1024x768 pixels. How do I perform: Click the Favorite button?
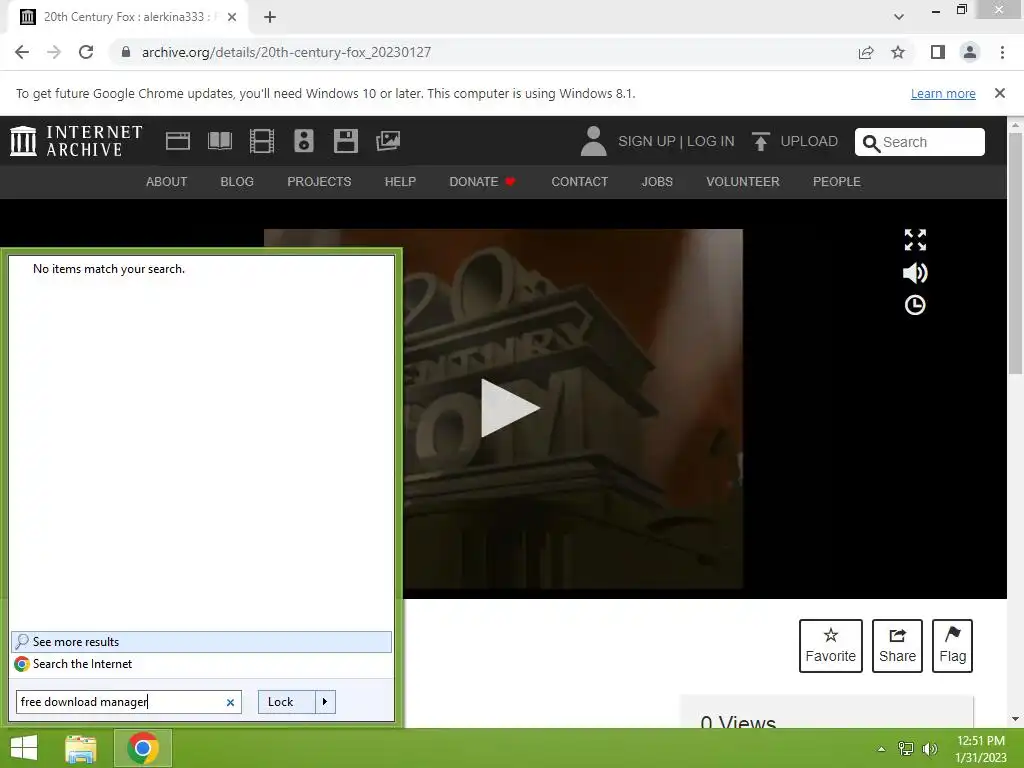(x=831, y=646)
